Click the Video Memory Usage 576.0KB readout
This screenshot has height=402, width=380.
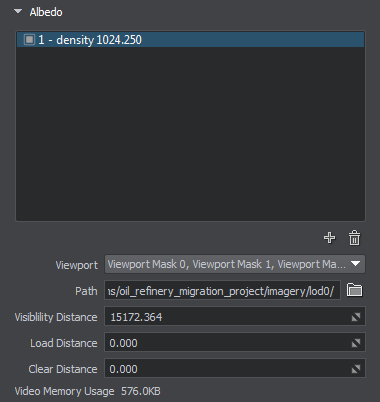tap(87, 391)
